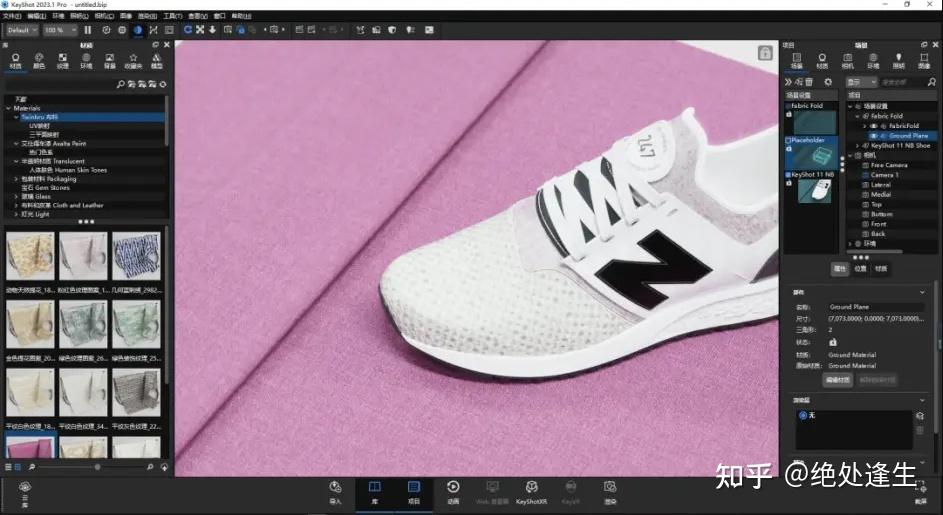The height and width of the screenshot is (515, 943).
Task: Open the Default workspace dropdown
Action: tap(23, 30)
